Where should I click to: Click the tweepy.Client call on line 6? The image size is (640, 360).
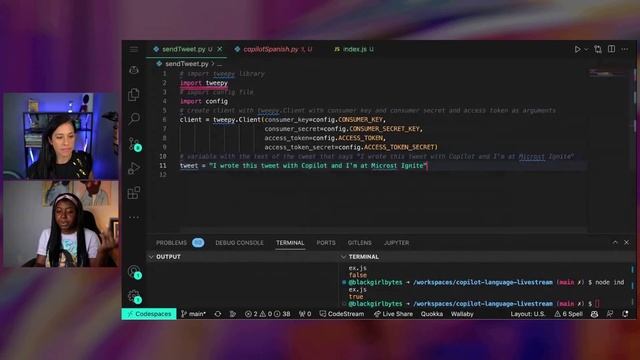237,120
